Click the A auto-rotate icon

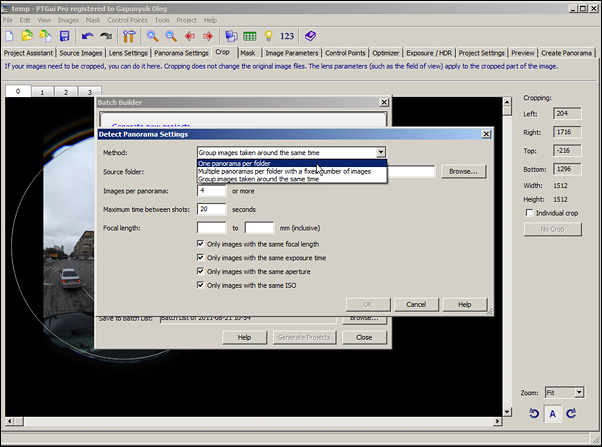552,414
